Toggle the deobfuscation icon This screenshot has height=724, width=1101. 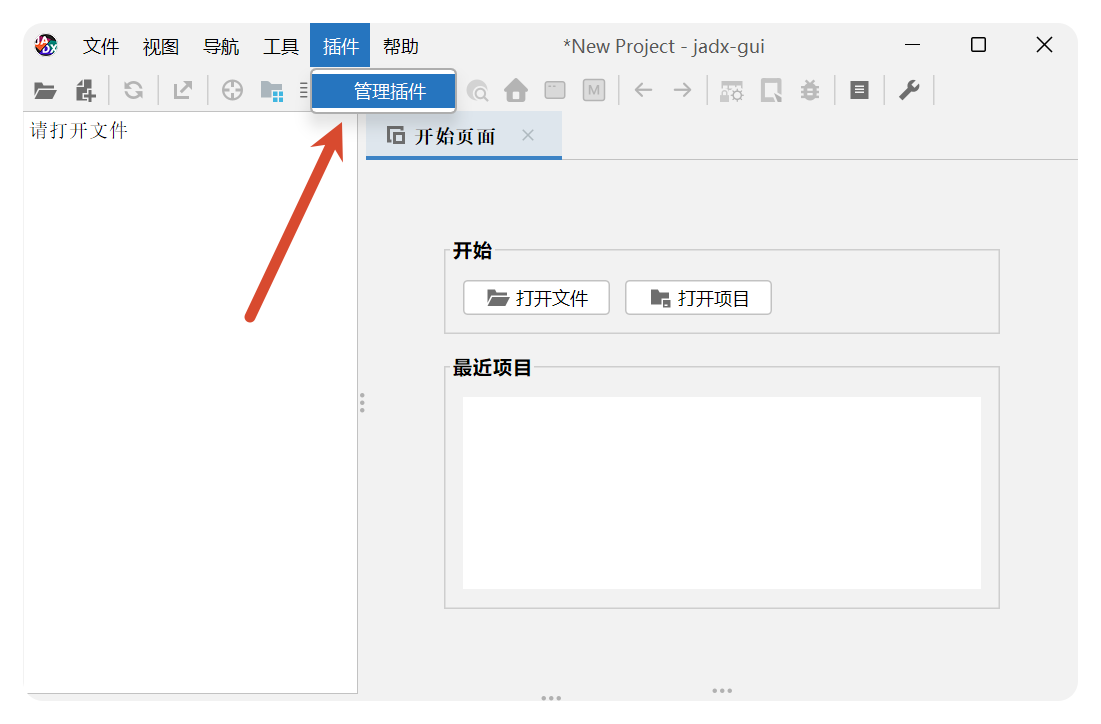click(732, 91)
